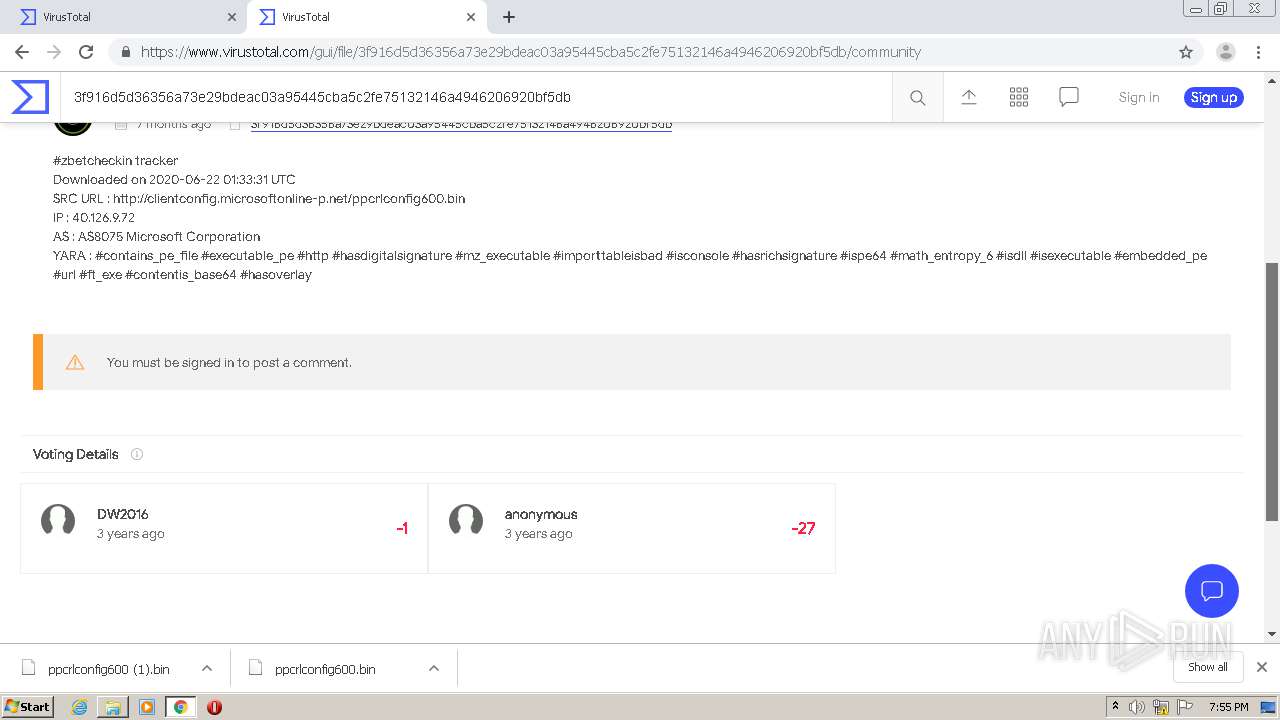Go back in browser history

point(22,52)
